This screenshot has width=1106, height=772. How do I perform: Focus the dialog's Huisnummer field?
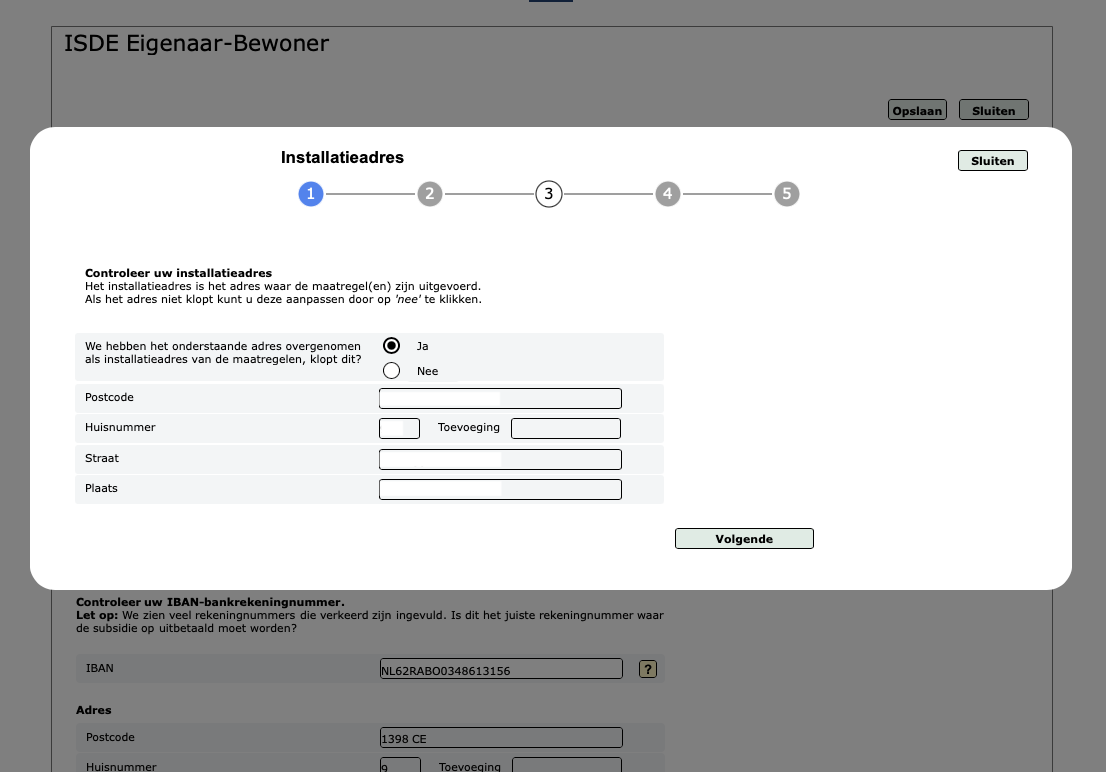[x=399, y=429]
